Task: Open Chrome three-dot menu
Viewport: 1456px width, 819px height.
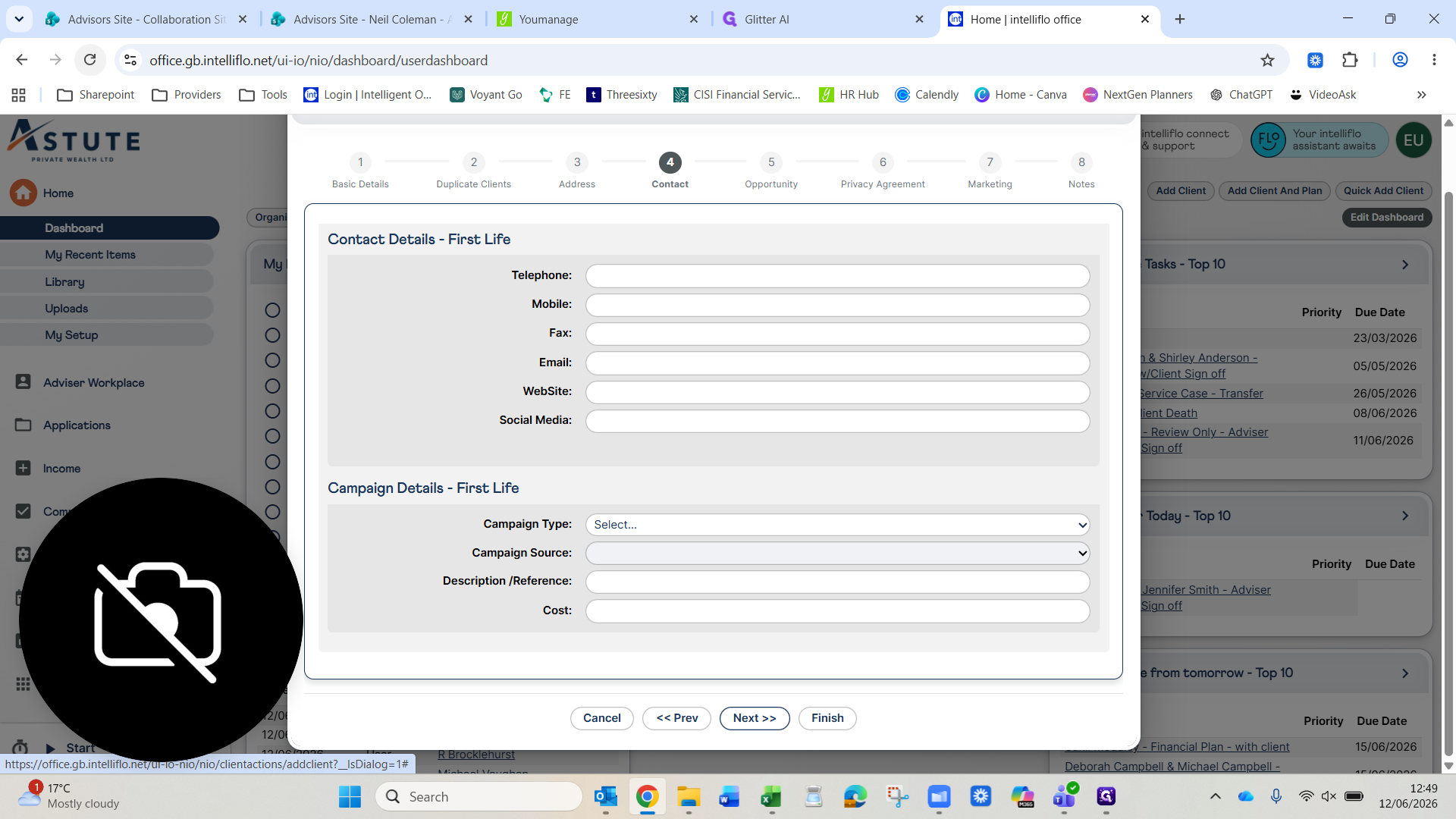Action: tap(1434, 60)
